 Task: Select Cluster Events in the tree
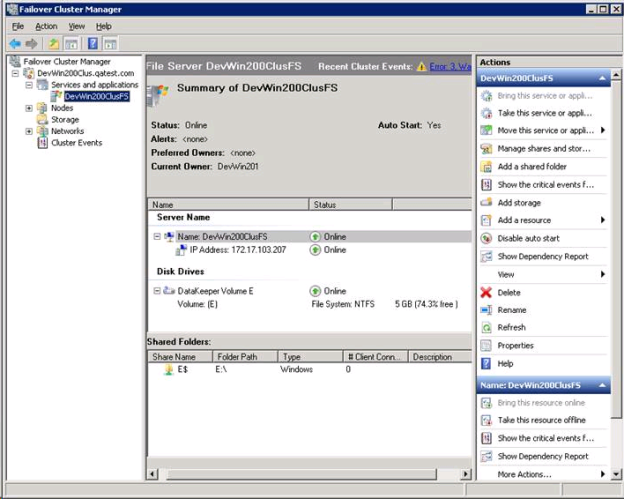(76, 143)
